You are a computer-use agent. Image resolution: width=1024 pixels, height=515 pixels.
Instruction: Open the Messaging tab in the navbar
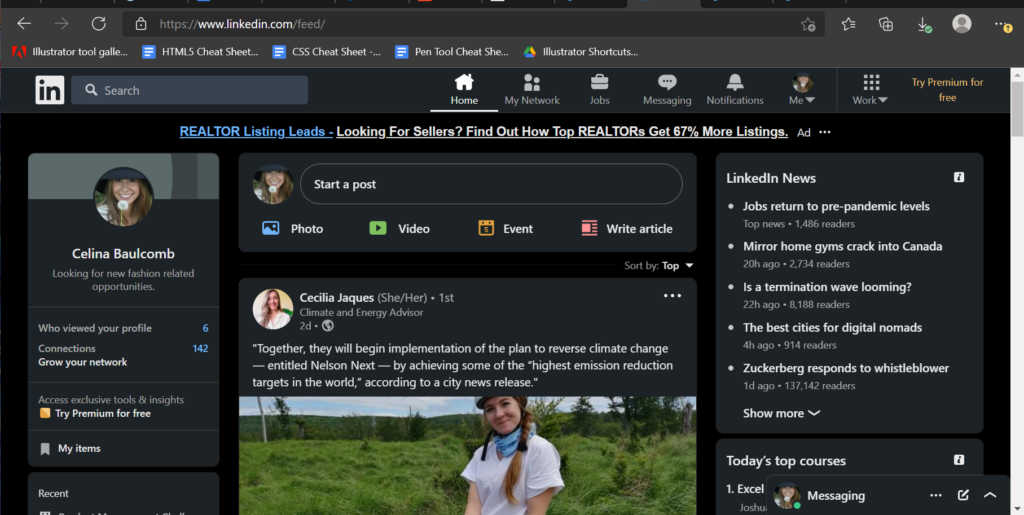[x=667, y=90]
